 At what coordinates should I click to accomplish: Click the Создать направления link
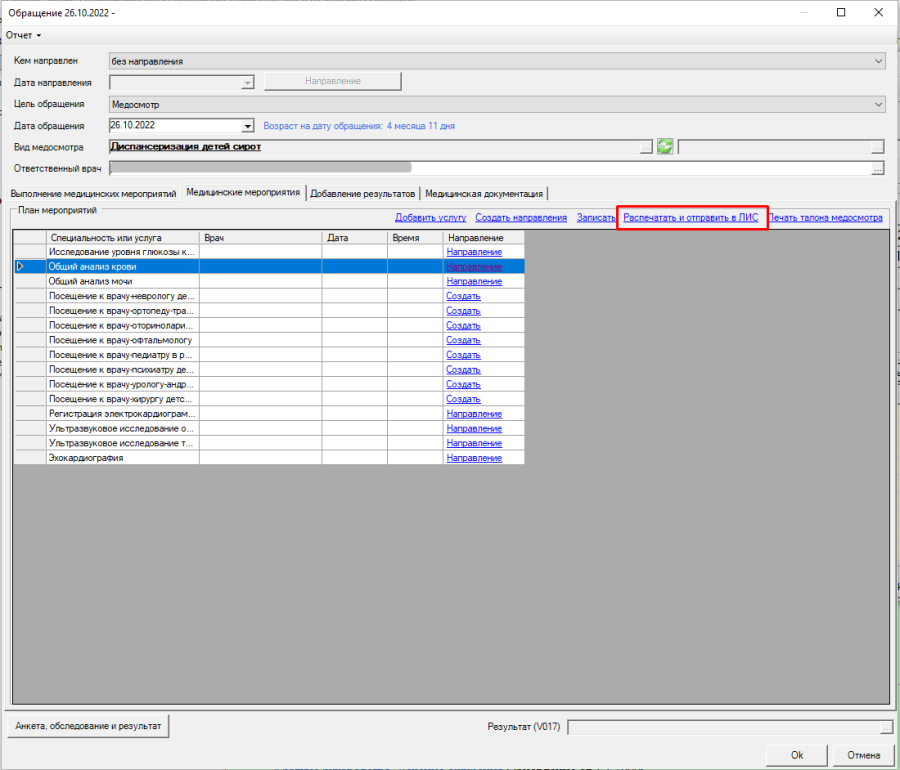[x=521, y=218]
